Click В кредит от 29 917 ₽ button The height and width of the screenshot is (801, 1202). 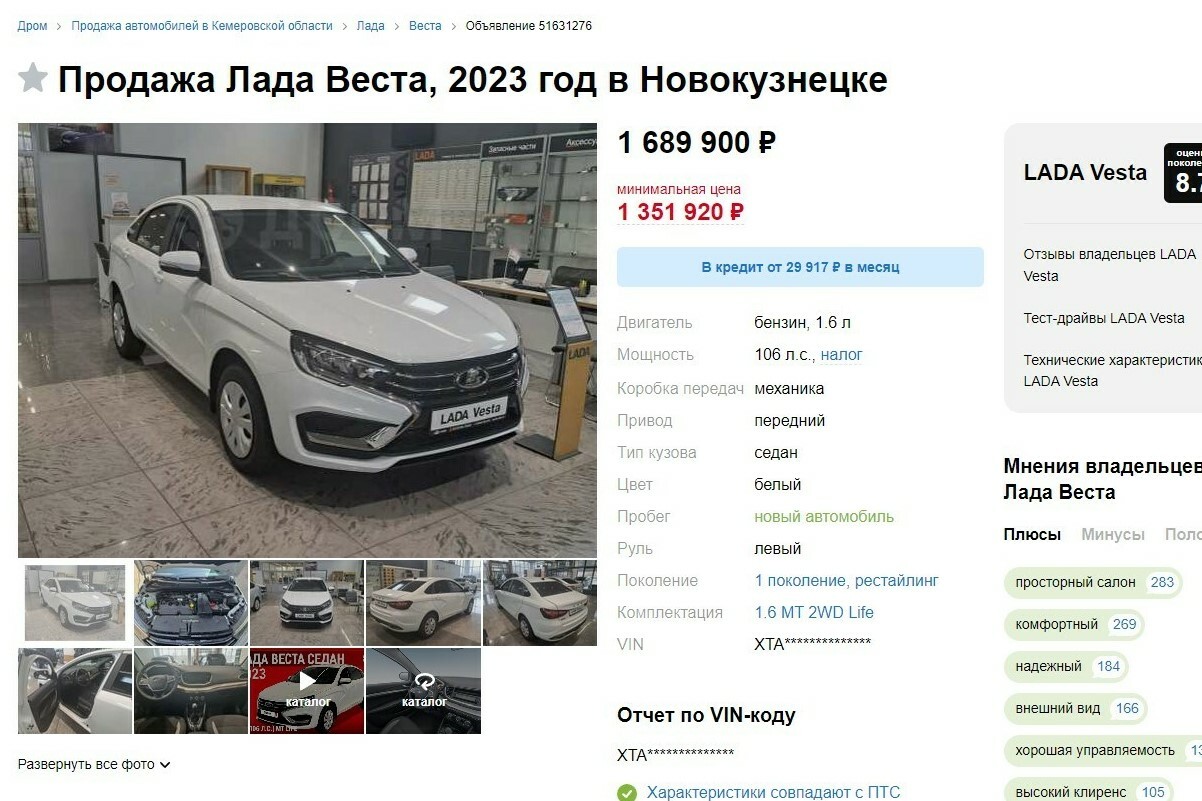[800, 267]
